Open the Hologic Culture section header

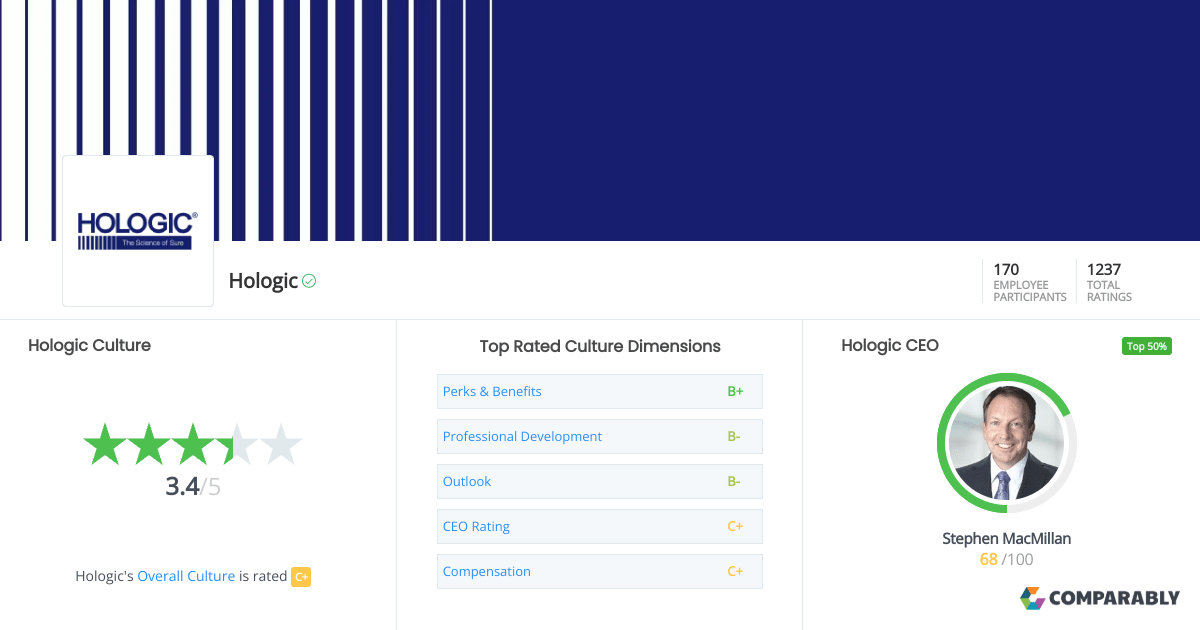coord(89,345)
